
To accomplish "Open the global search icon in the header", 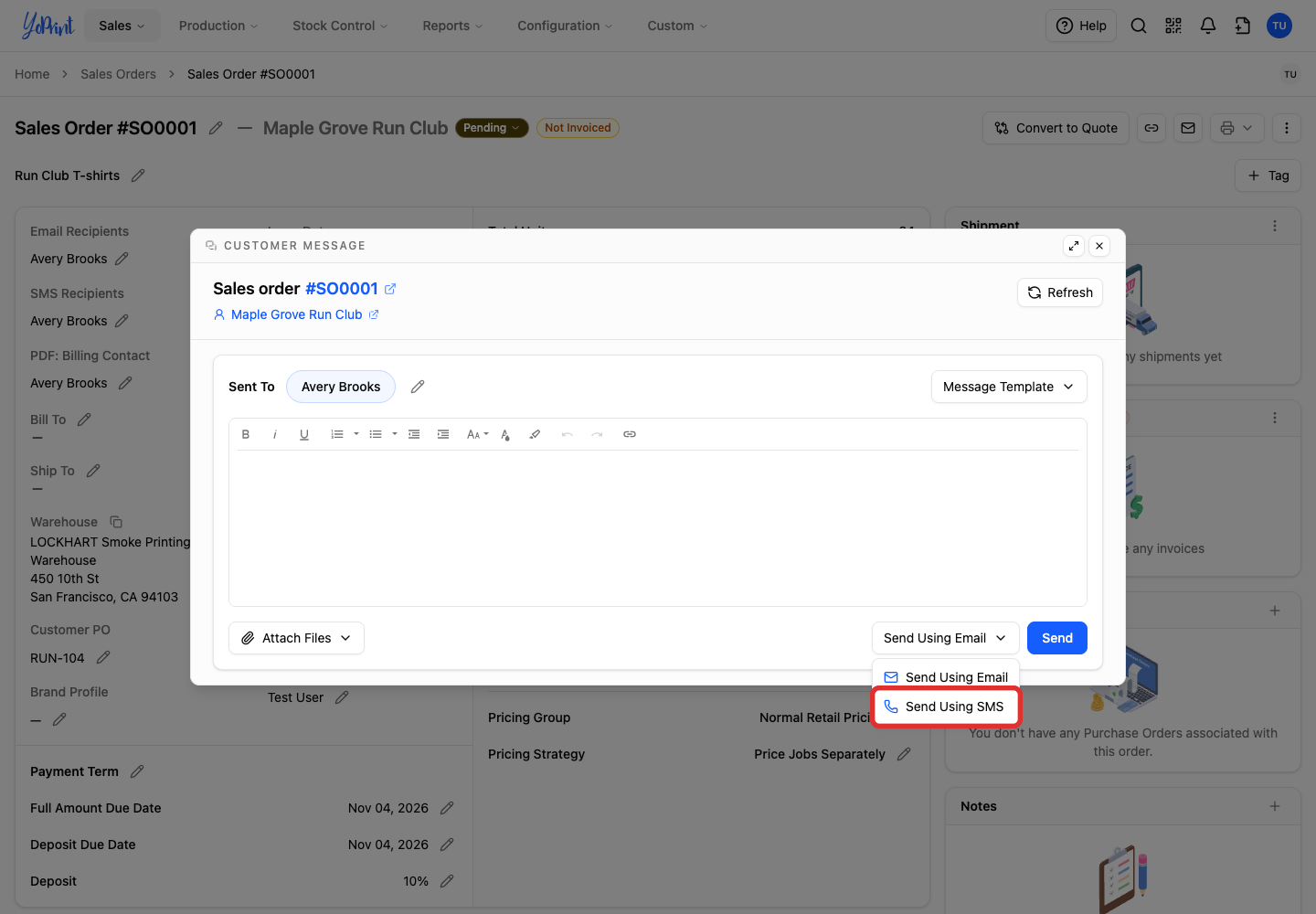I will click(x=1139, y=26).
